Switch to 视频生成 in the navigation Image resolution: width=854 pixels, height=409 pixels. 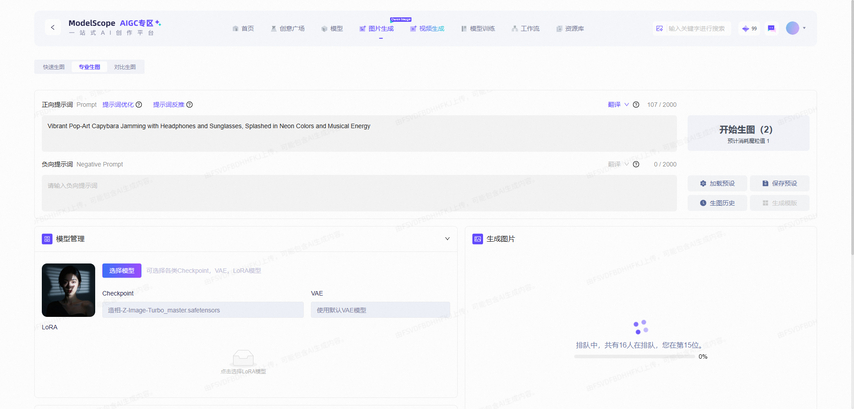point(427,28)
